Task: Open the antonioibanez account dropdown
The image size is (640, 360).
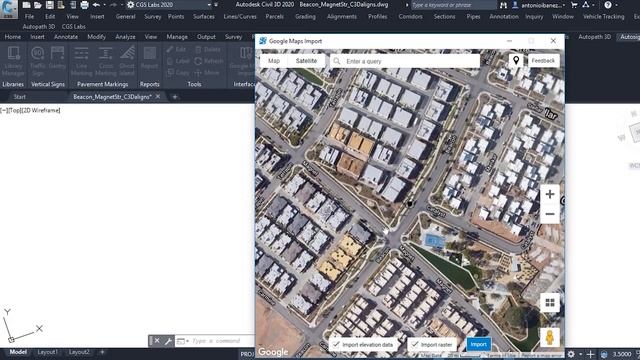Action: click(x=539, y=5)
